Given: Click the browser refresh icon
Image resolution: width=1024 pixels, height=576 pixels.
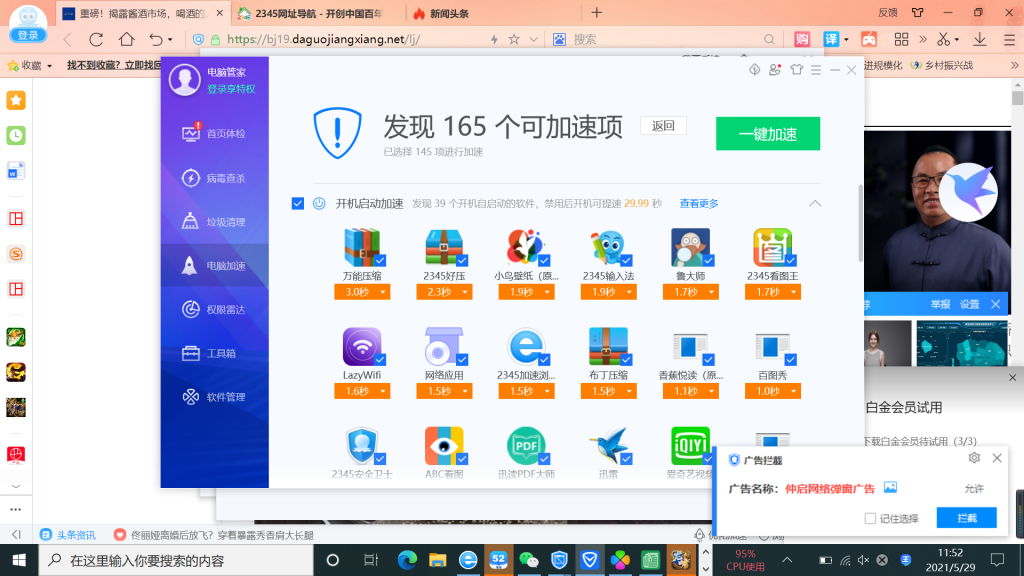Looking at the screenshot, I should coord(96,39).
